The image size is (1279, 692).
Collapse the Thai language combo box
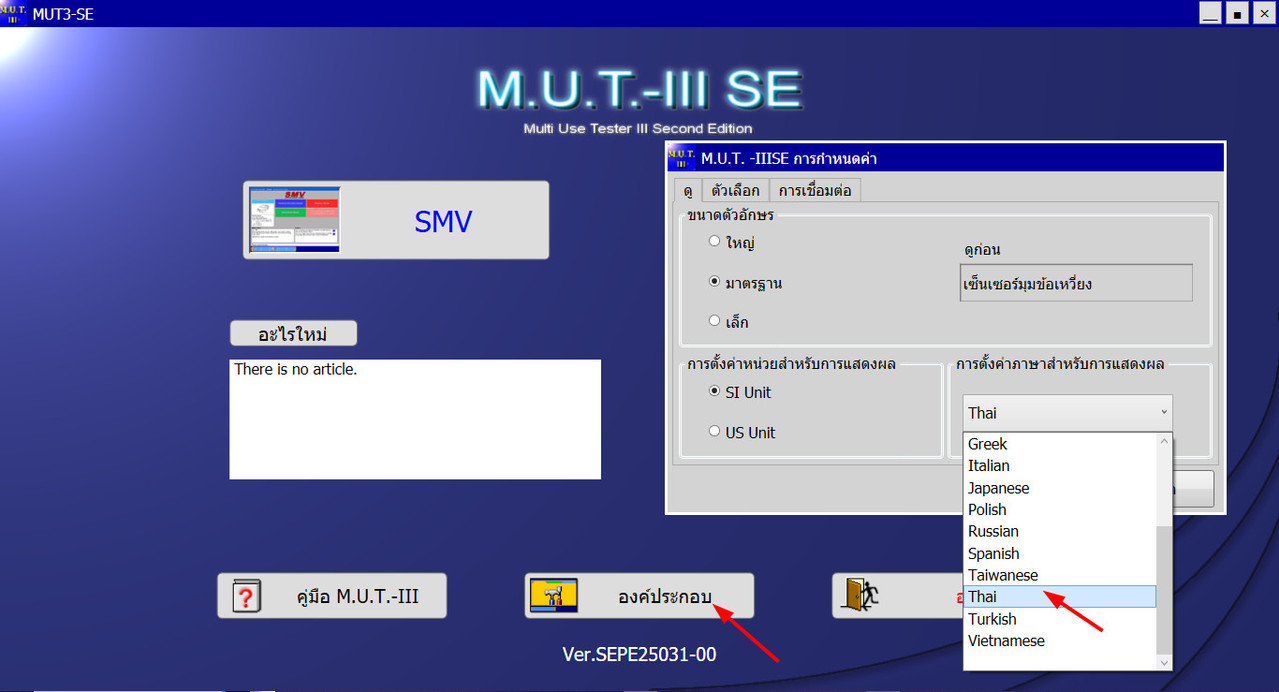pos(1068,412)
